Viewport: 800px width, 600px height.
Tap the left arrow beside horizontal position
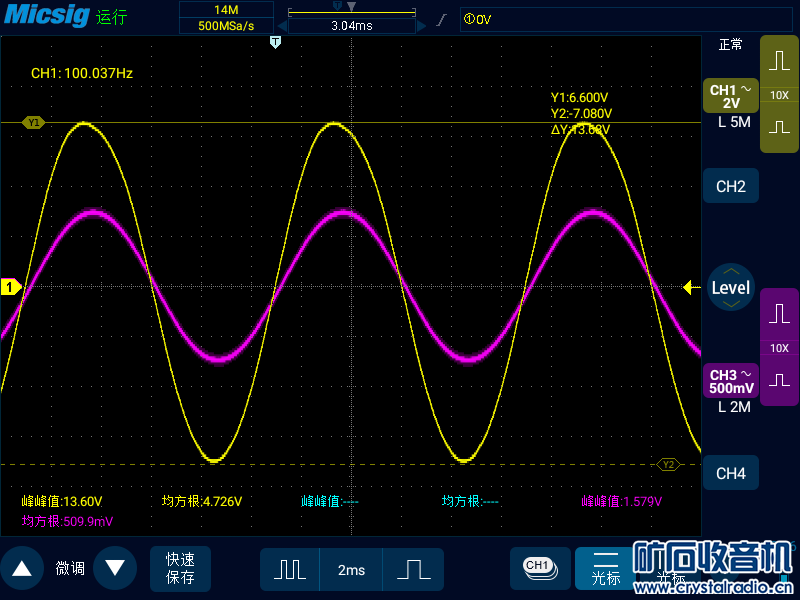[x=282, y=26]
